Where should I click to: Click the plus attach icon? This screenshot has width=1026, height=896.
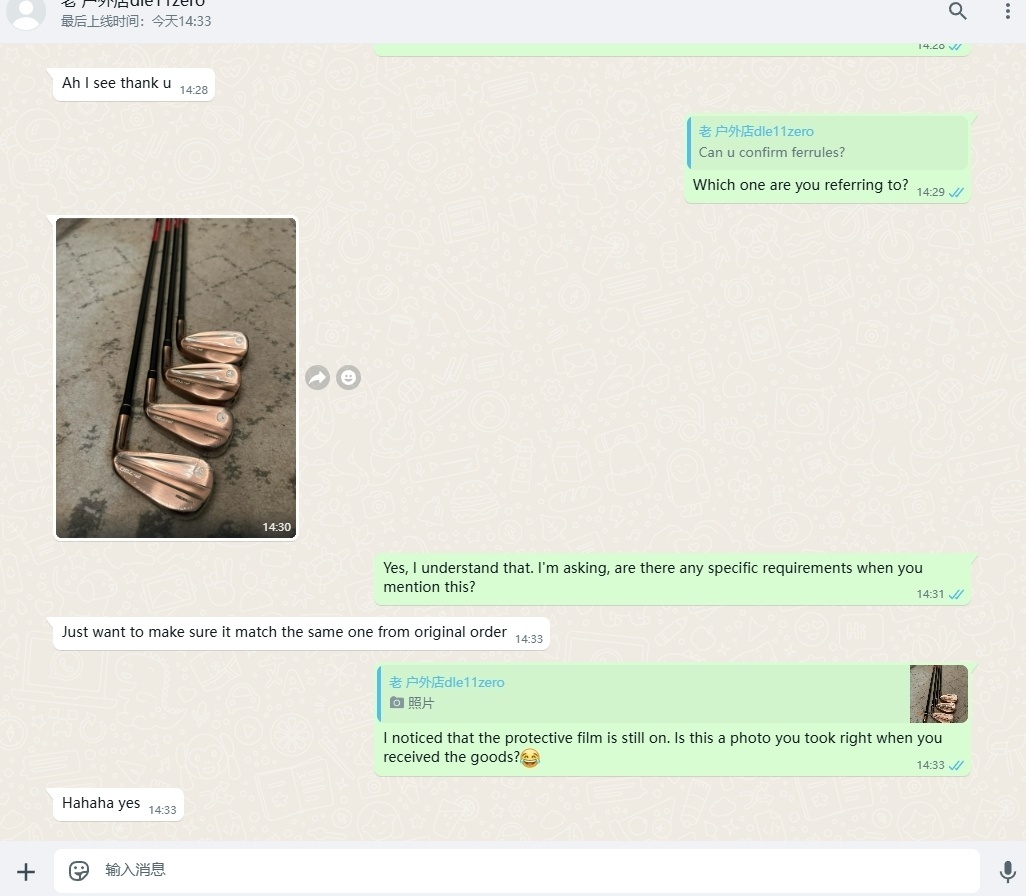click(26, 871)
